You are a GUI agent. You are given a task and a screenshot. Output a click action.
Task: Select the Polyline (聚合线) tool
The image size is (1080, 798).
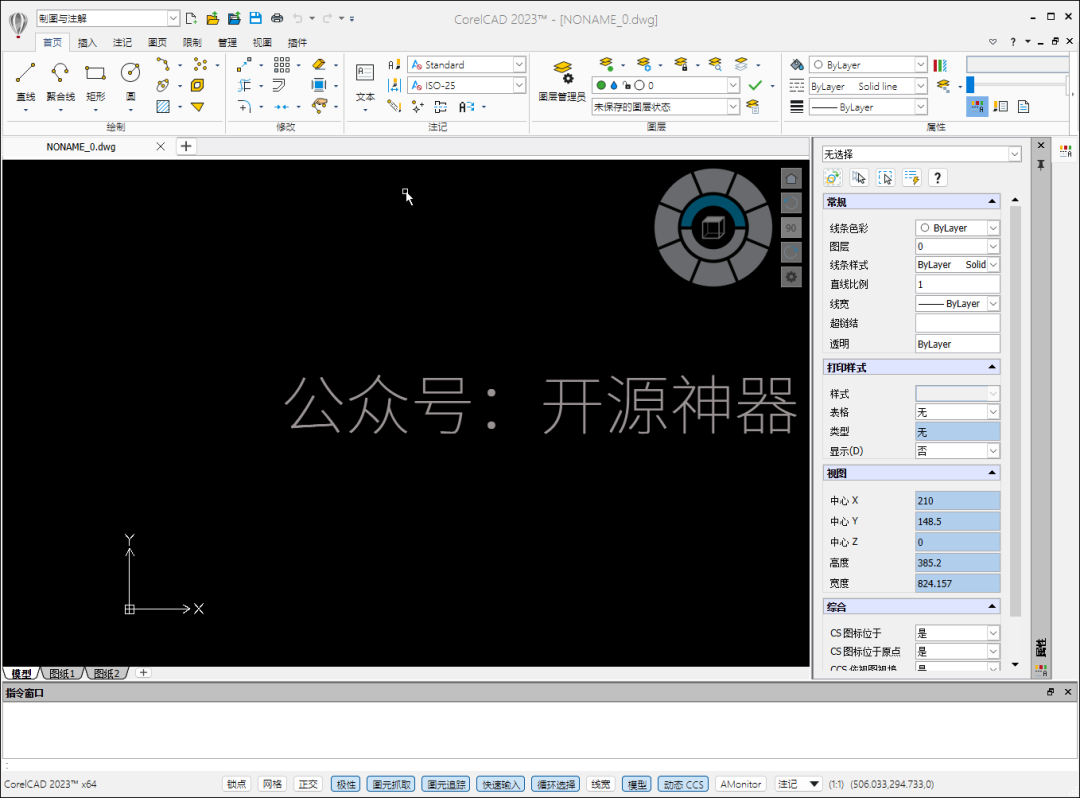coord(60,81)
